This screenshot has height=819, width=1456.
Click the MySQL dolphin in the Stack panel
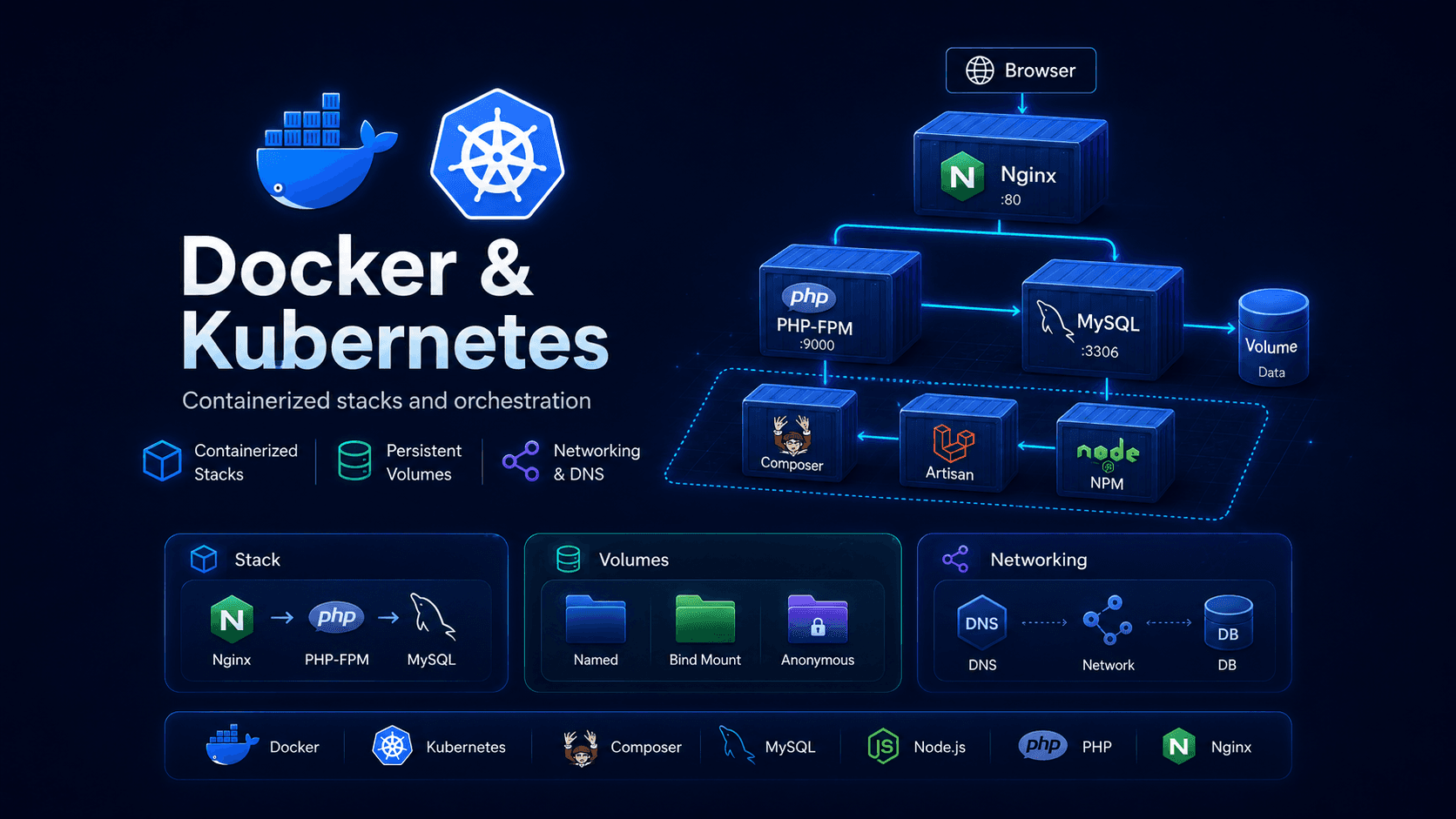433,617
